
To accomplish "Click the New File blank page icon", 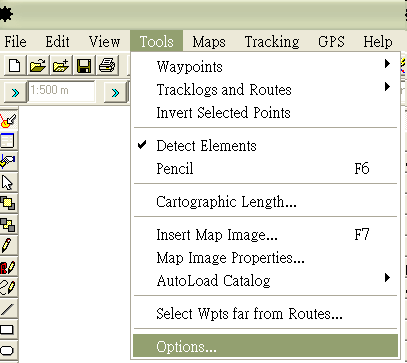I will click(x=15, y=65).
